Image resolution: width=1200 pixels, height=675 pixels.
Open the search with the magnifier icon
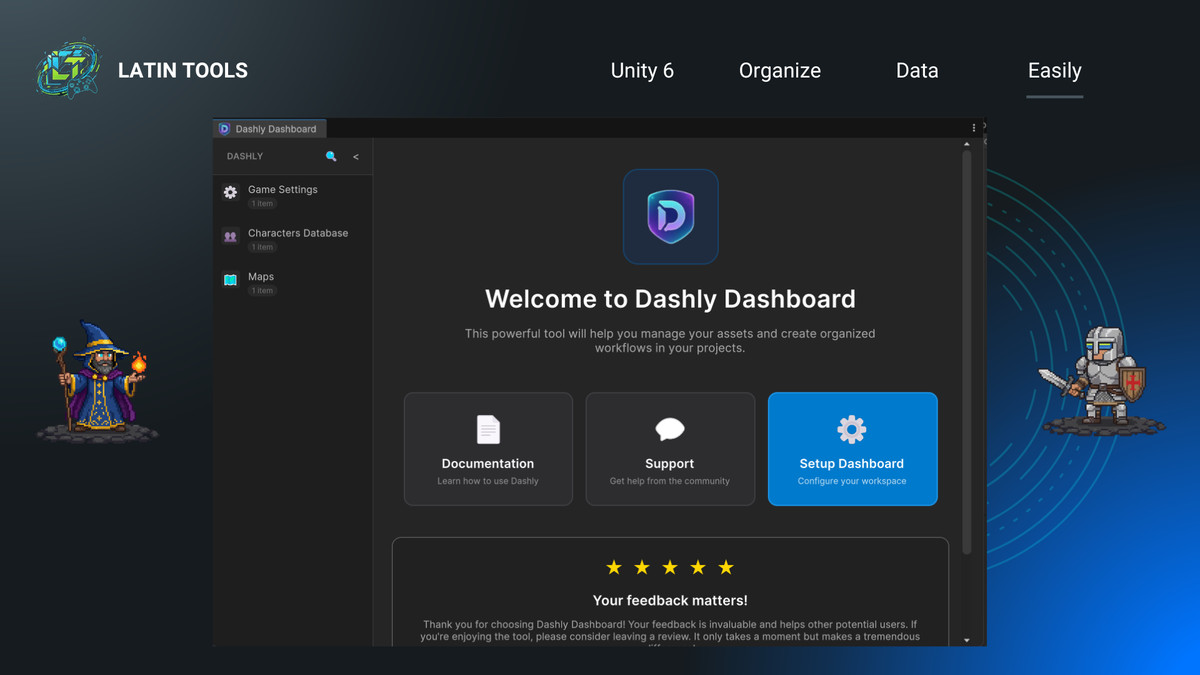click(x=330, y=156)
